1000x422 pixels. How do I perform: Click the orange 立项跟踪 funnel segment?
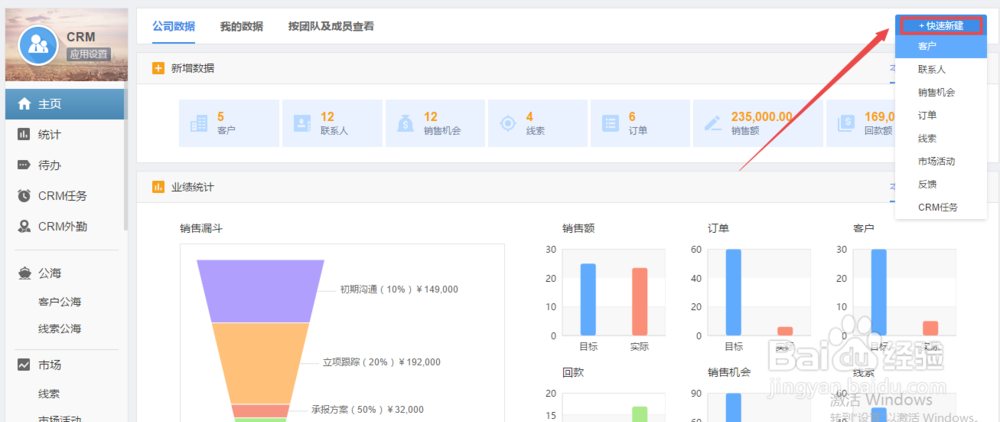[260, 363]
